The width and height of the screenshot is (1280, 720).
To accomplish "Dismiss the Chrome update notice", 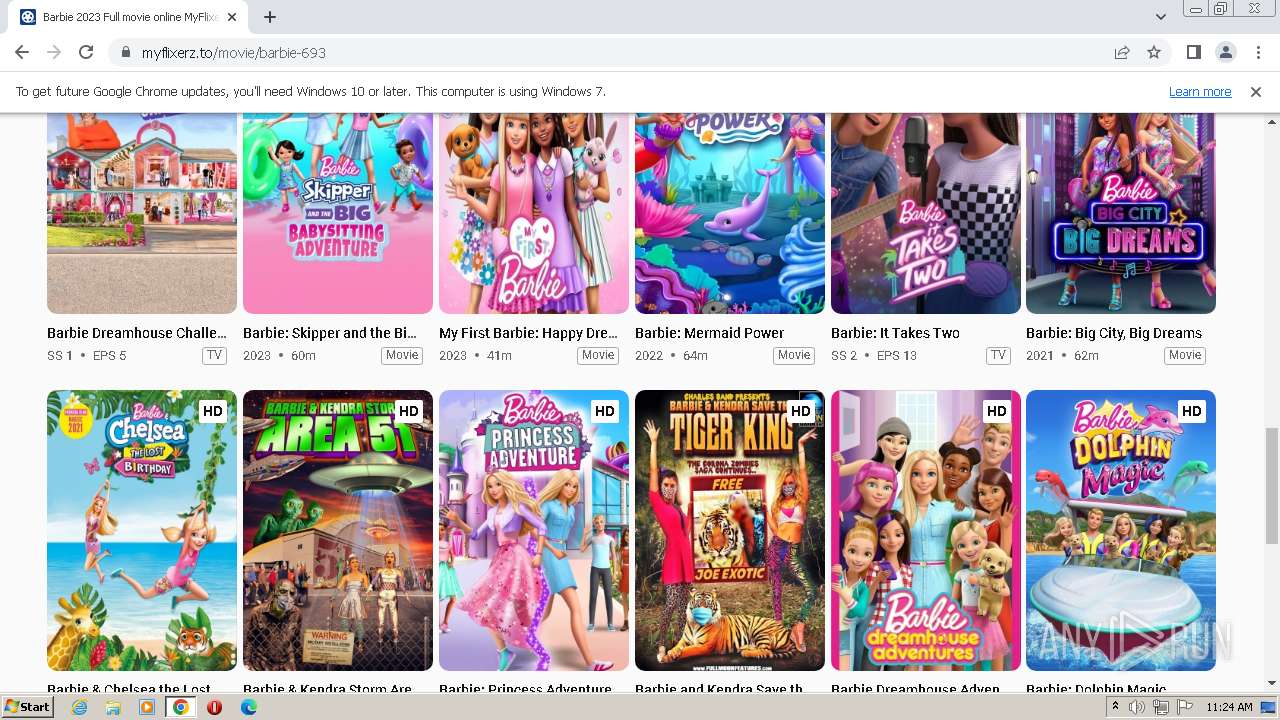I will (x=1256, y=91).
